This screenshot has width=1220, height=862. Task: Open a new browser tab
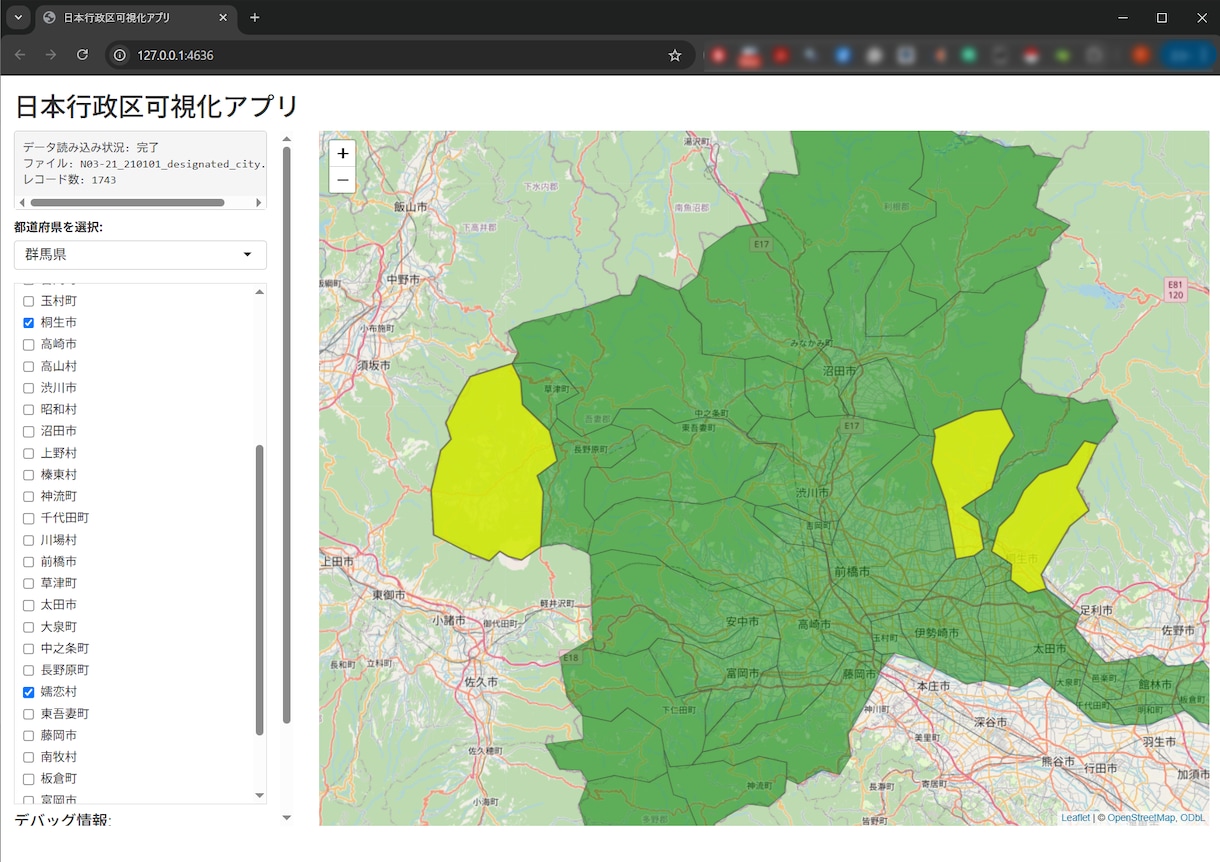255,18
